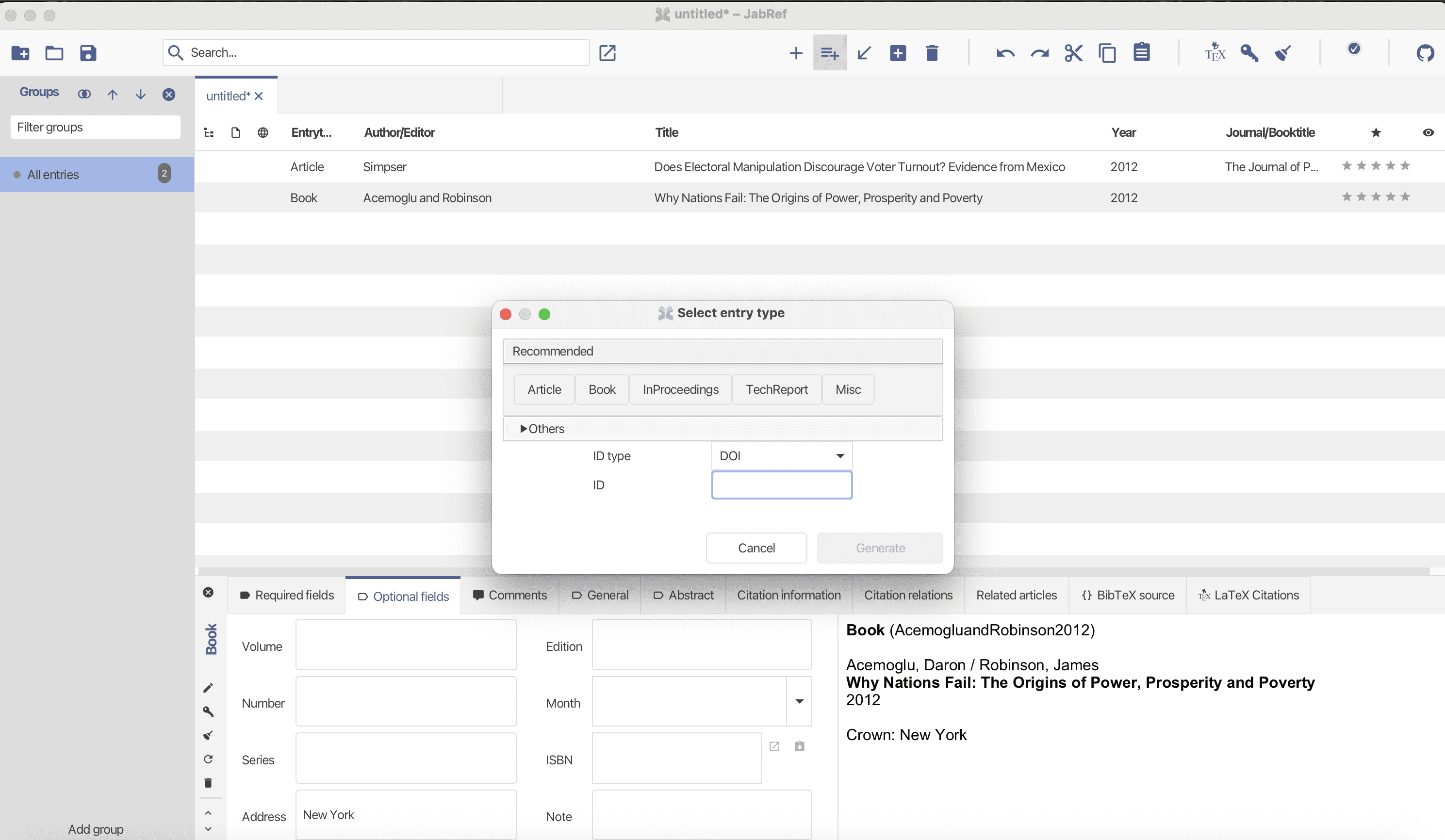Image resolution: width=1445 pixels, height=840 pixels.
Task: Open search in new window icon
Action: pyautogui.click(x=607, y=53)
